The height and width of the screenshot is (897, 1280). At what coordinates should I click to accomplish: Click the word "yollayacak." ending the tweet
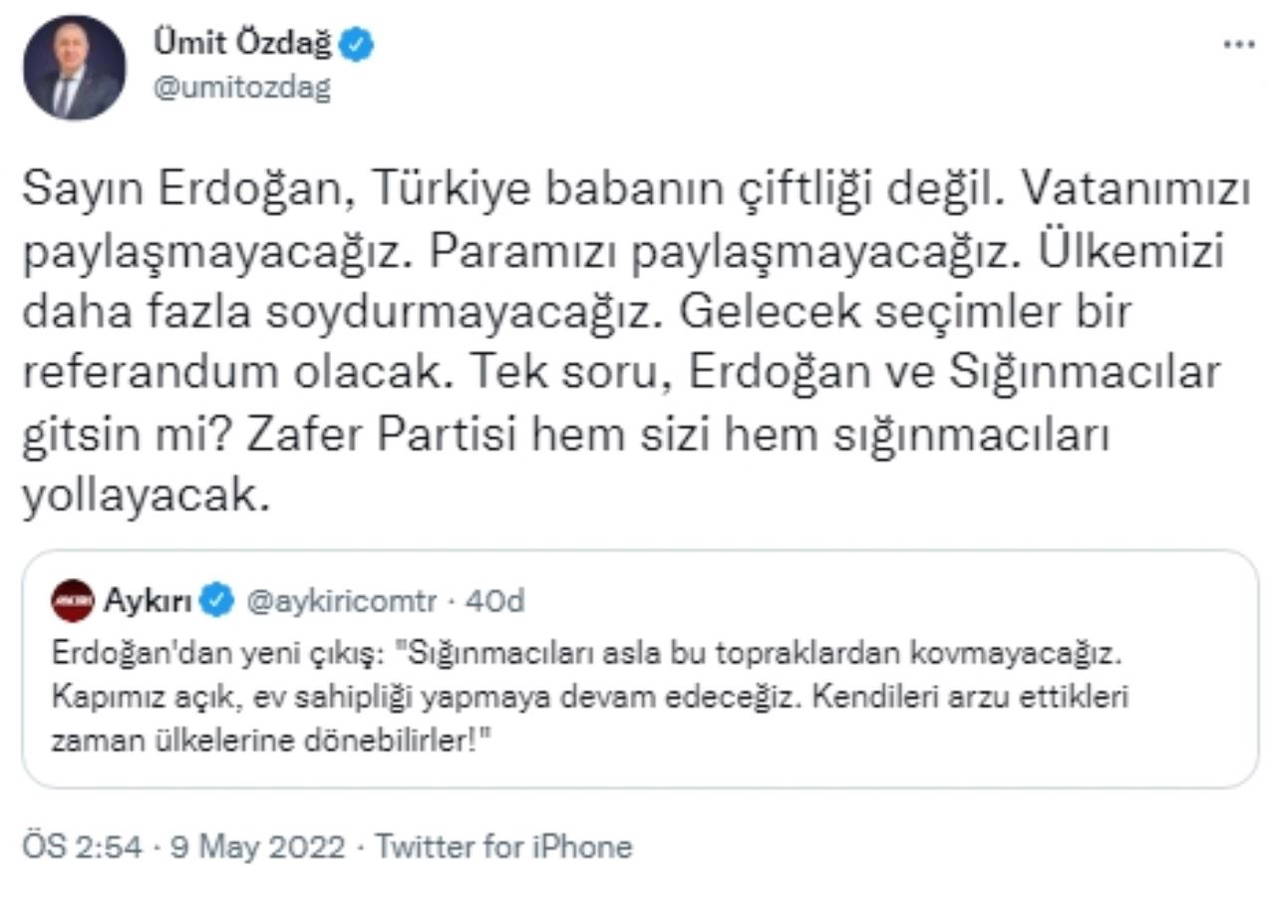click(x=146, y=496)
